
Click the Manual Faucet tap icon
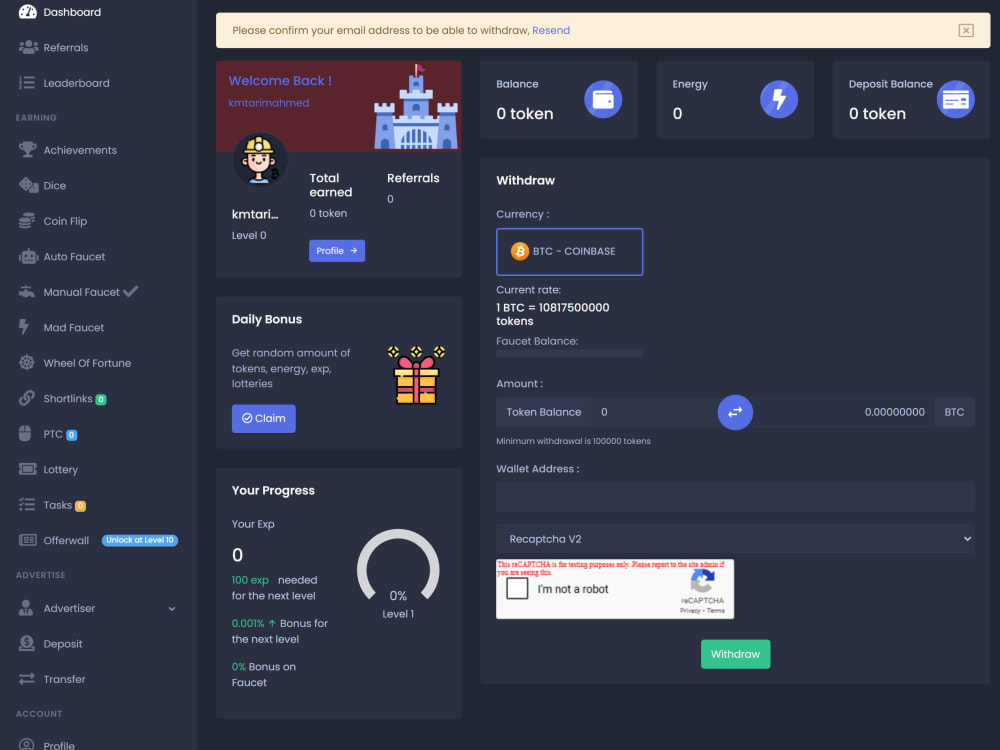(x=27, y=292)
